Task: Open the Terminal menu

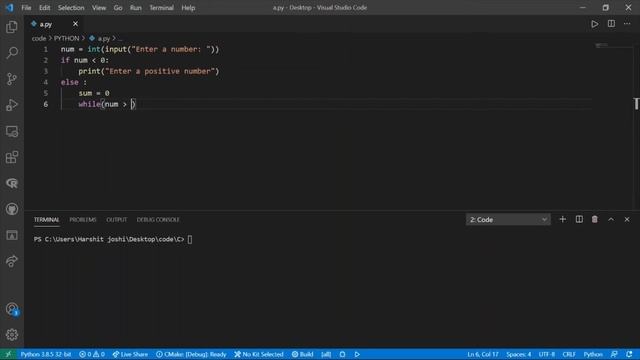Action: 161,8
